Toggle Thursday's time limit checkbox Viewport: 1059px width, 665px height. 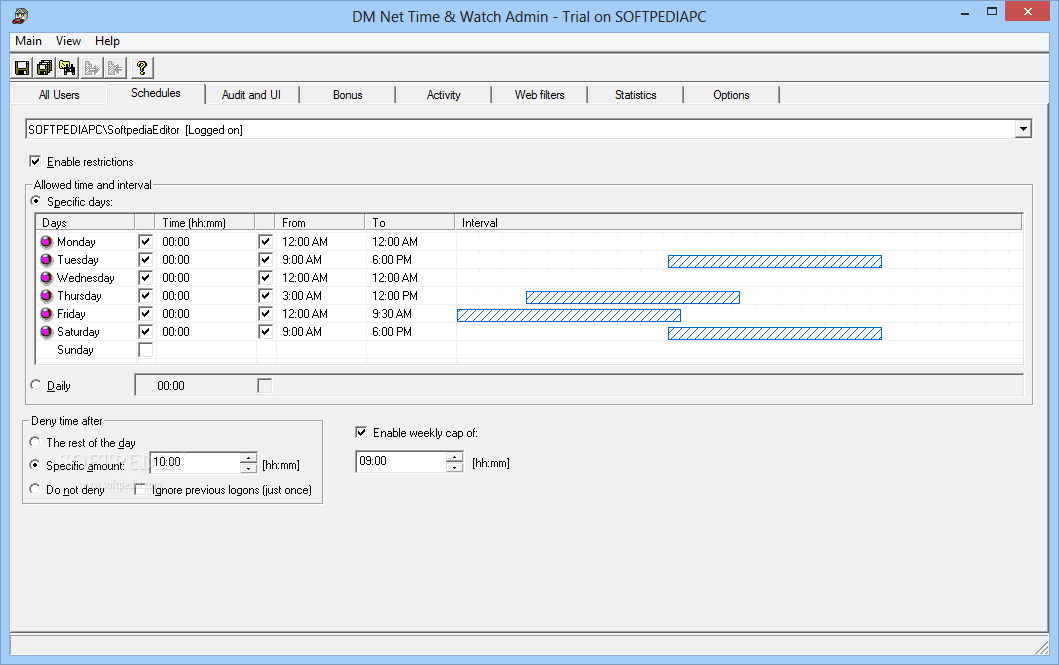[145, 296]
